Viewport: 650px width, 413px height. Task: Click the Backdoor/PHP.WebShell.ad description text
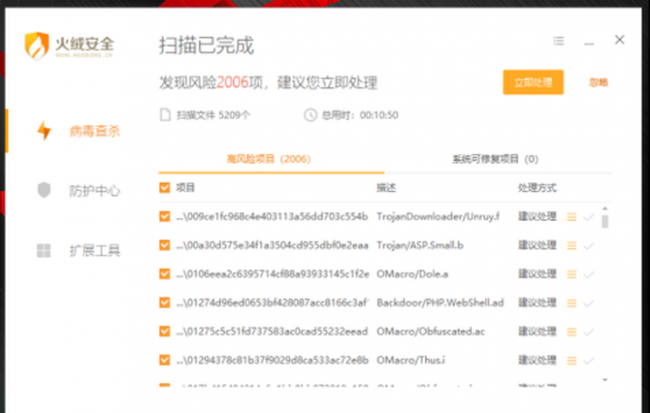pos(440,302)
